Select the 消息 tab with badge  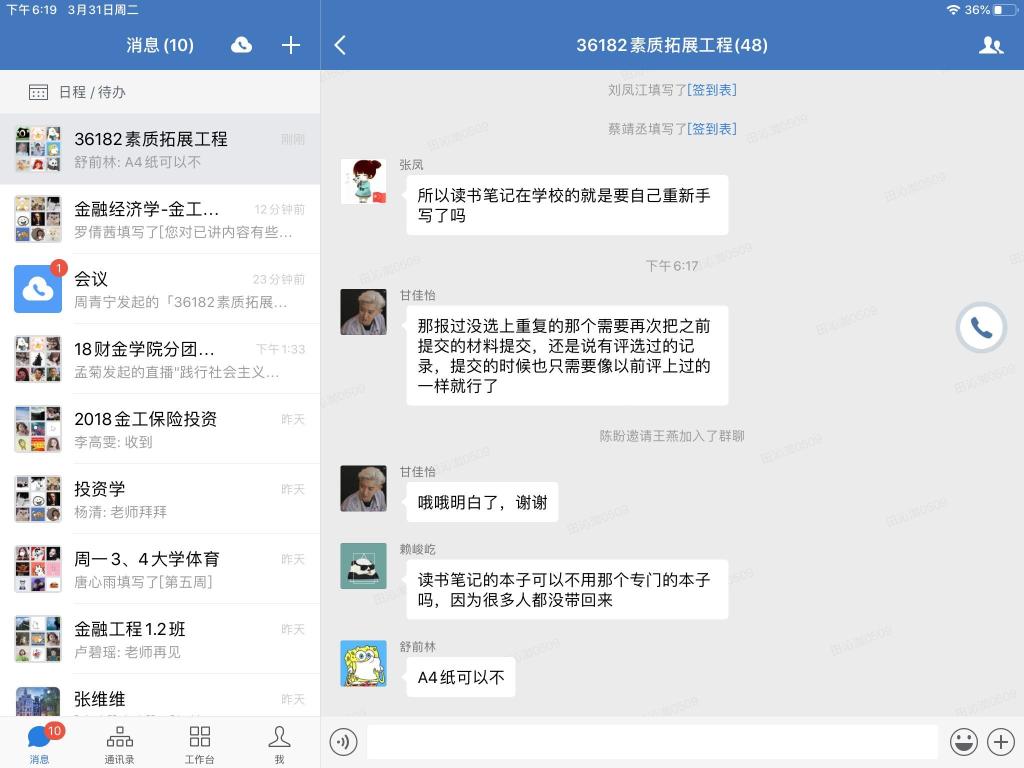(x=39, y=744)
